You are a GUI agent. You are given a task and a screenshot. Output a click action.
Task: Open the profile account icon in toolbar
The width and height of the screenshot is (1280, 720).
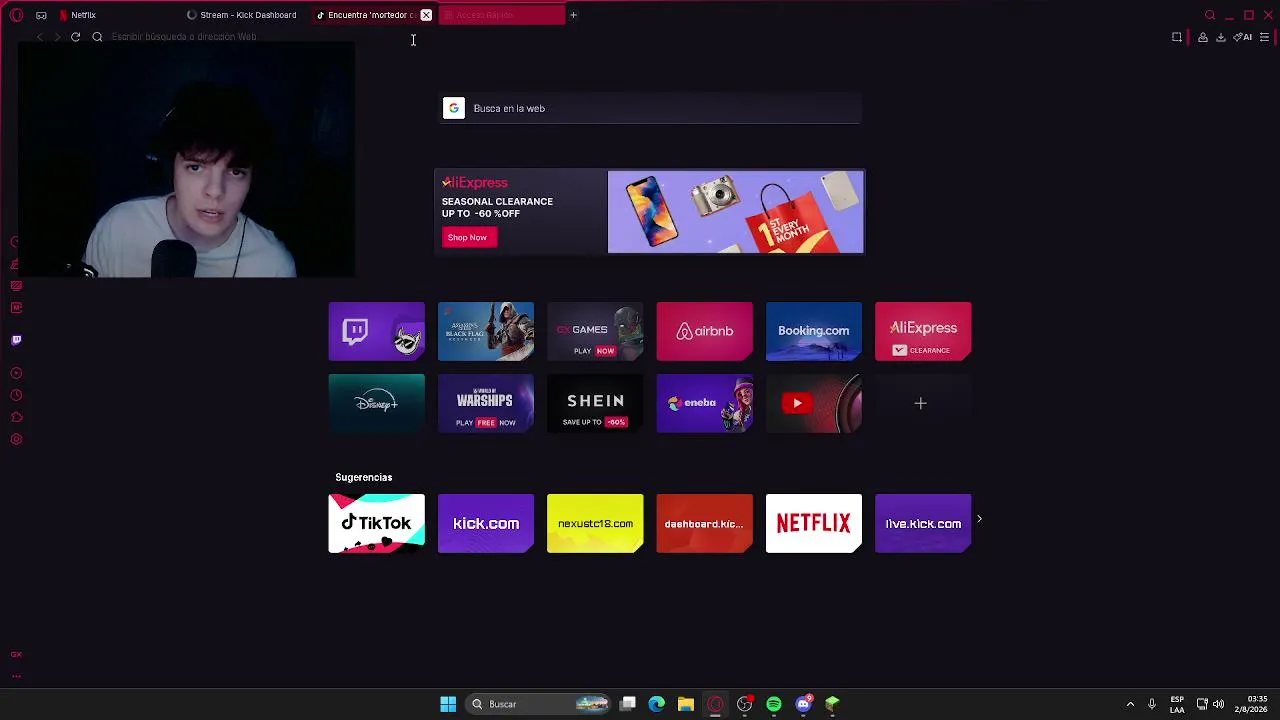point(1203,37)
